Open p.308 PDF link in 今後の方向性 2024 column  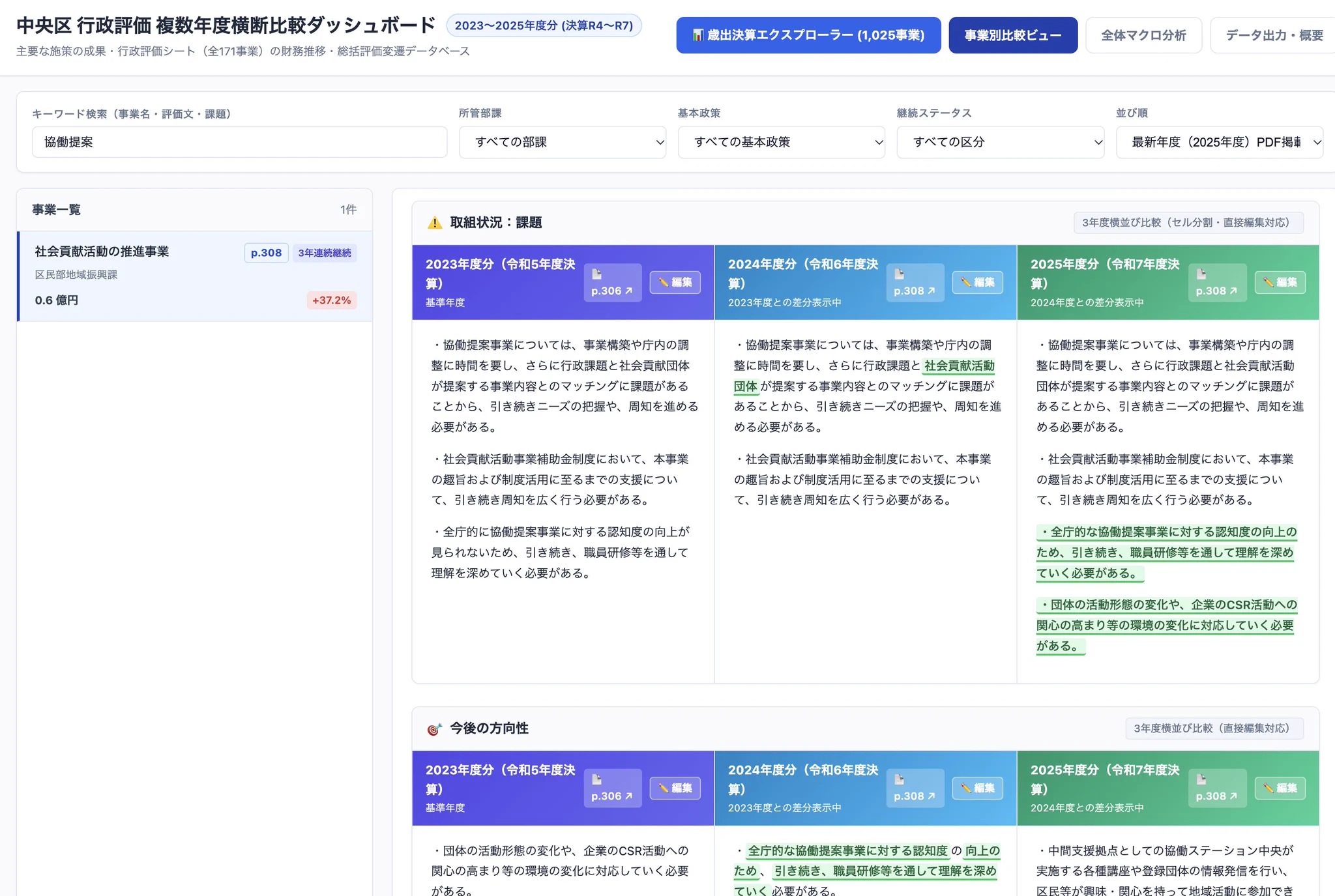click(915, 788)
